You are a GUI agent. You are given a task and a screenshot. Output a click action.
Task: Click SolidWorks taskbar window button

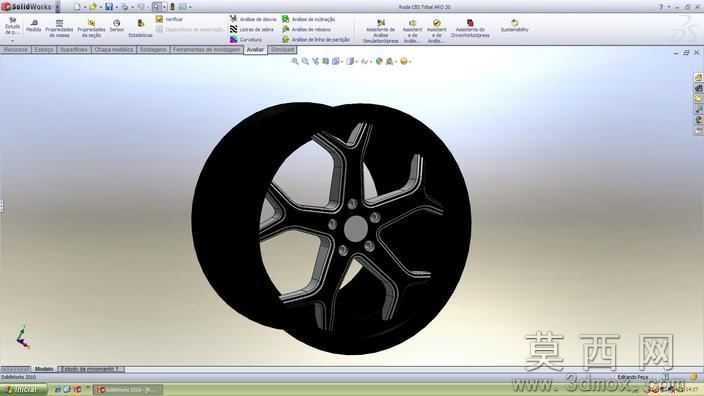(x=128, y=389)
